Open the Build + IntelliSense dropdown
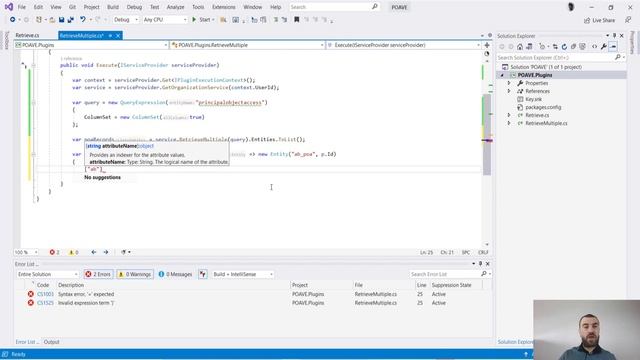The height and width of the screenshot is (360, 640). click(x=242, y=274)
